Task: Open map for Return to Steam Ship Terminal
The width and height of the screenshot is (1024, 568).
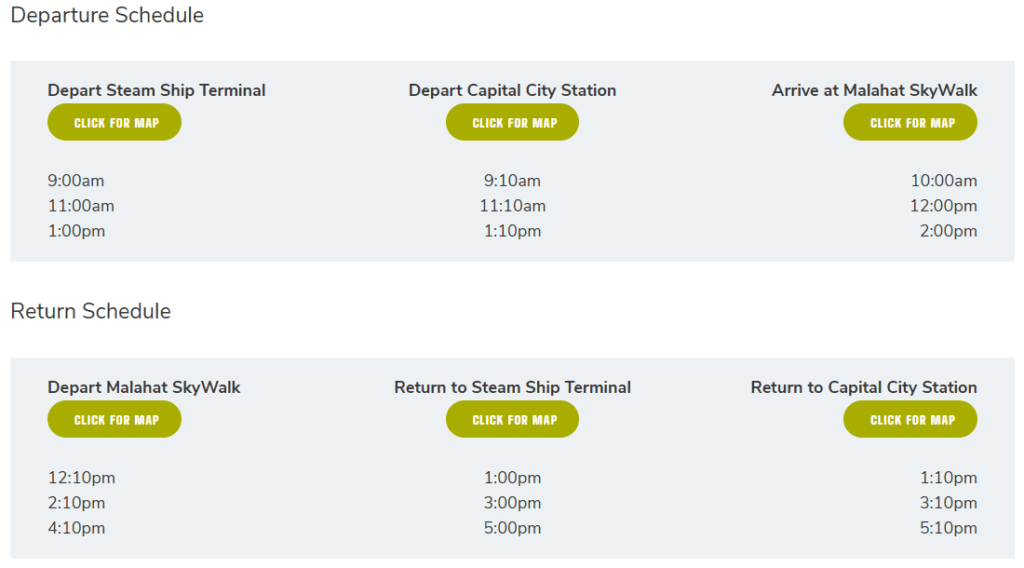Action: pos(513,419)
